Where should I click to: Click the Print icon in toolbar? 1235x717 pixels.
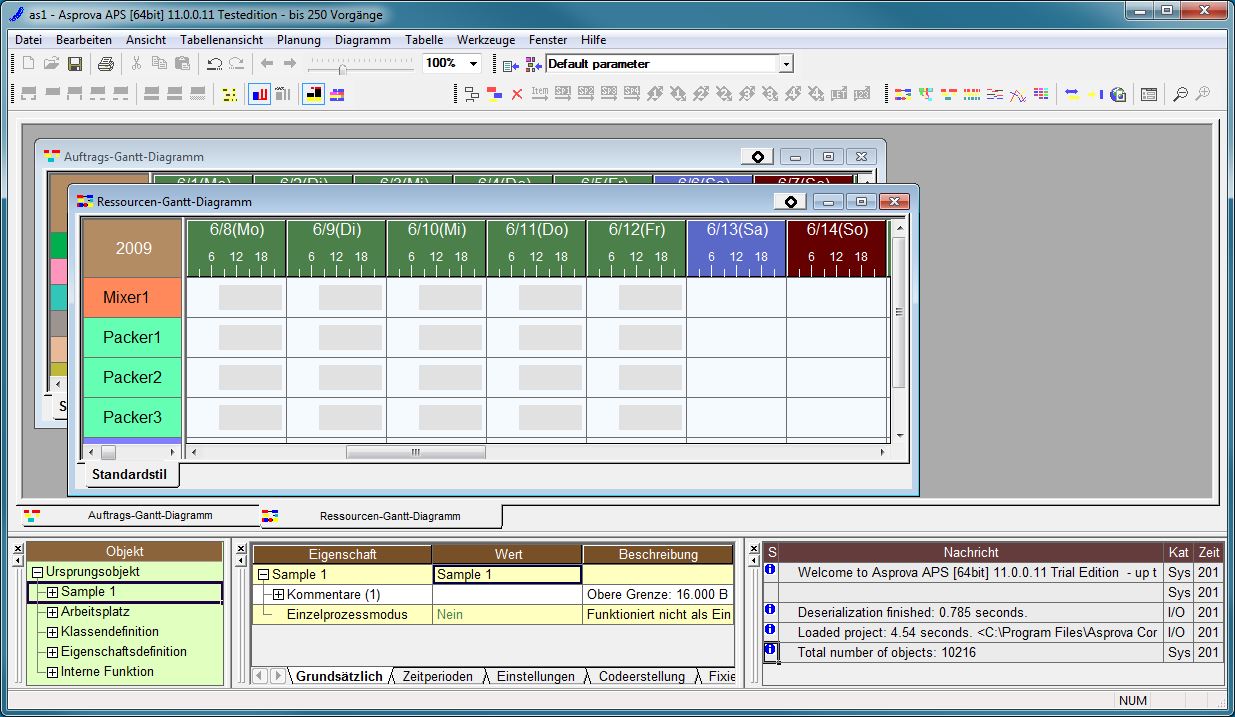coord(106,64)
